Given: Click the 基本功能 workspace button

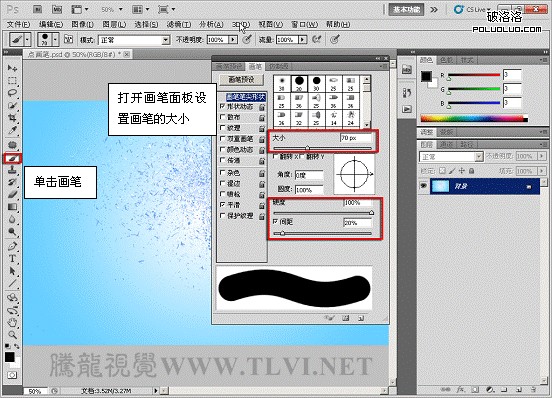Looking at the screenshot, I should (406, 10).
